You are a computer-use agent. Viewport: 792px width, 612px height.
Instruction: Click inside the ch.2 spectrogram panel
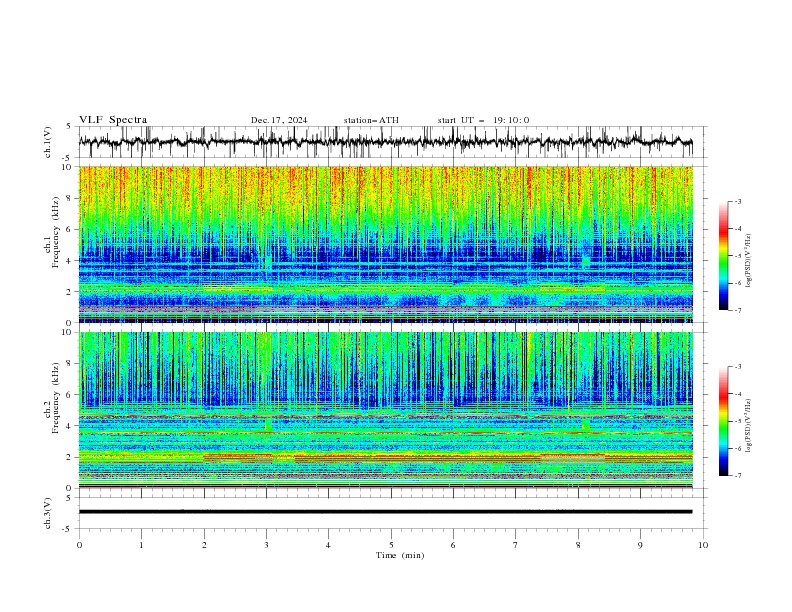click(385, 410)
